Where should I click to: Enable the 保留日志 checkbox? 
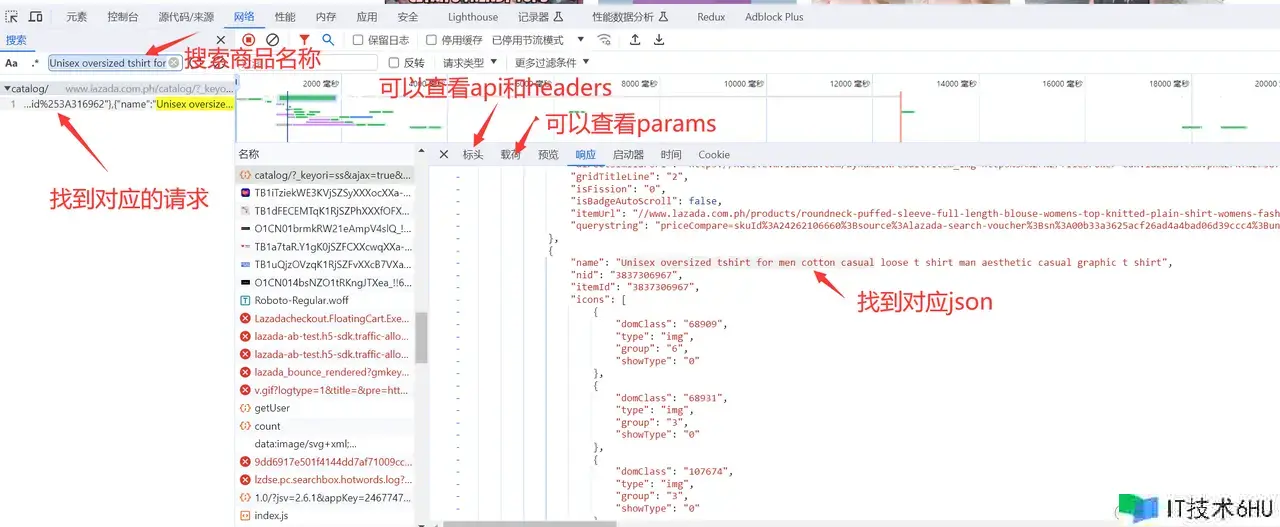click(x=358, y=40)
